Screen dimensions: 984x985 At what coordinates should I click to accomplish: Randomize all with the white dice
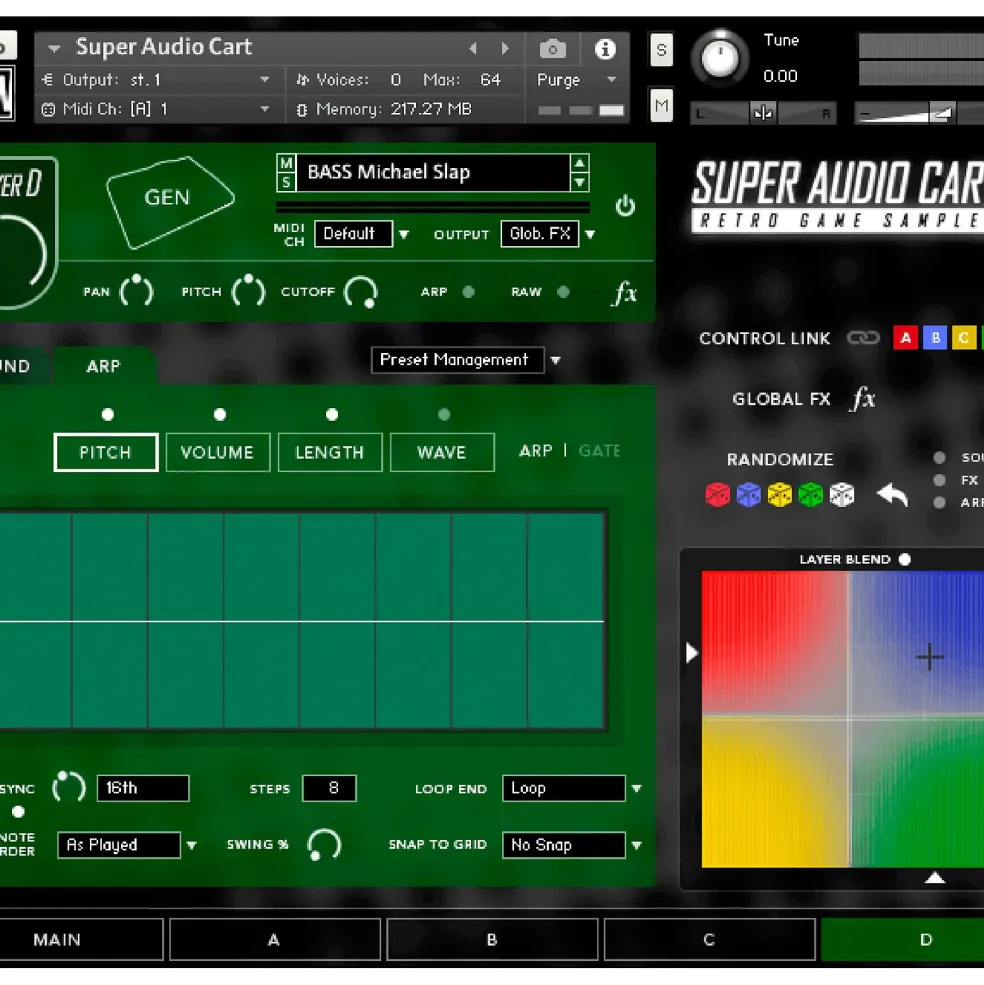(842, 494)
